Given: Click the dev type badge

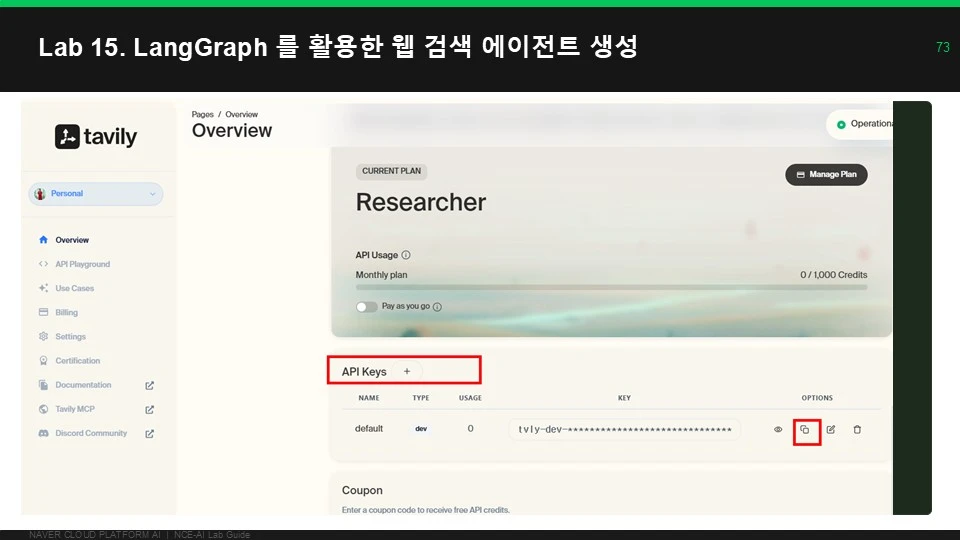Looking at the screenshot, I should point(421,429).
